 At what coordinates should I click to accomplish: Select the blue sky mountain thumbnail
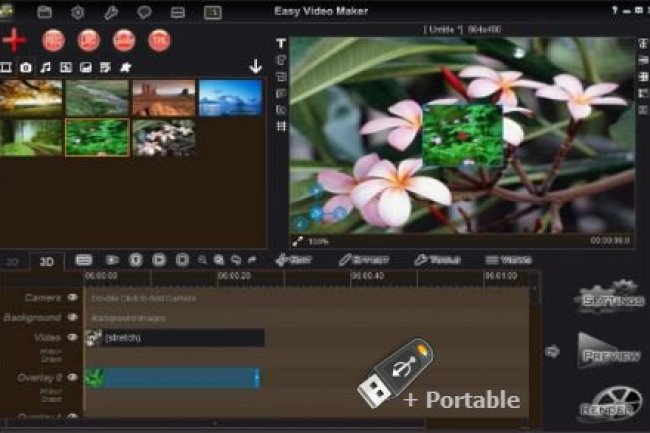(x=230, y=98)
